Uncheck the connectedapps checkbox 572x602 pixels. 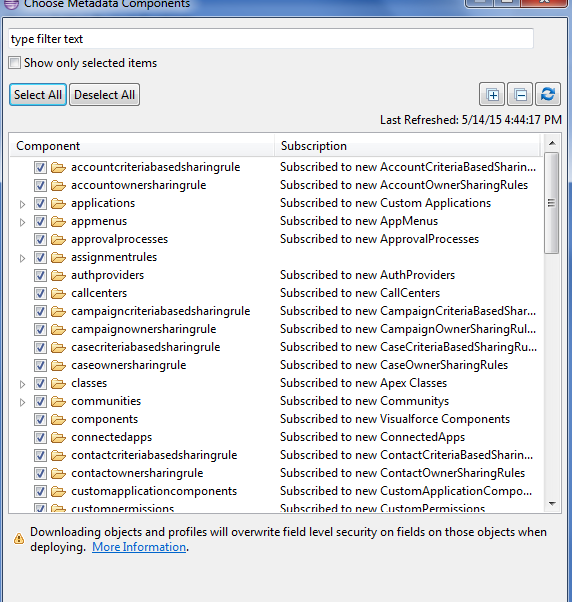tap(40, 437)
